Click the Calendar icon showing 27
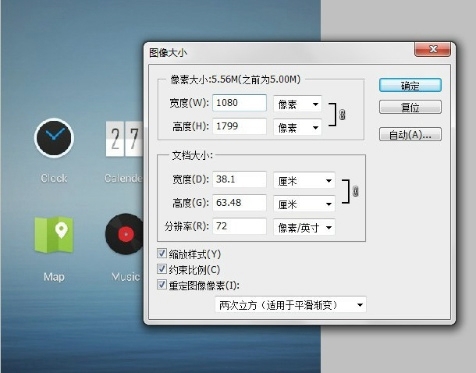 click(x=124, y=139)
